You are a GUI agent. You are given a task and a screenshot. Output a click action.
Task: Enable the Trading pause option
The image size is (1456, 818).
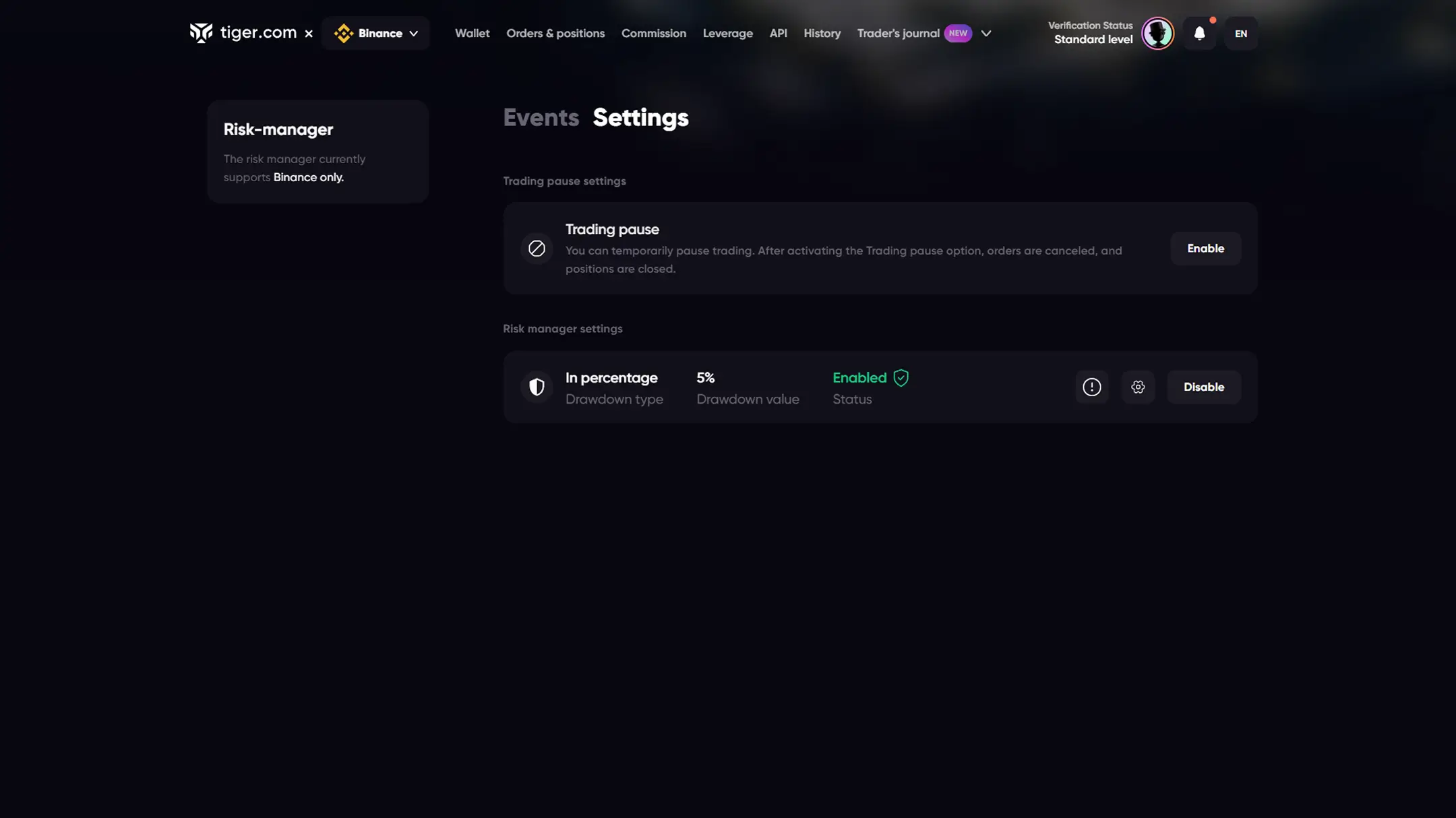click(1205, 249)
